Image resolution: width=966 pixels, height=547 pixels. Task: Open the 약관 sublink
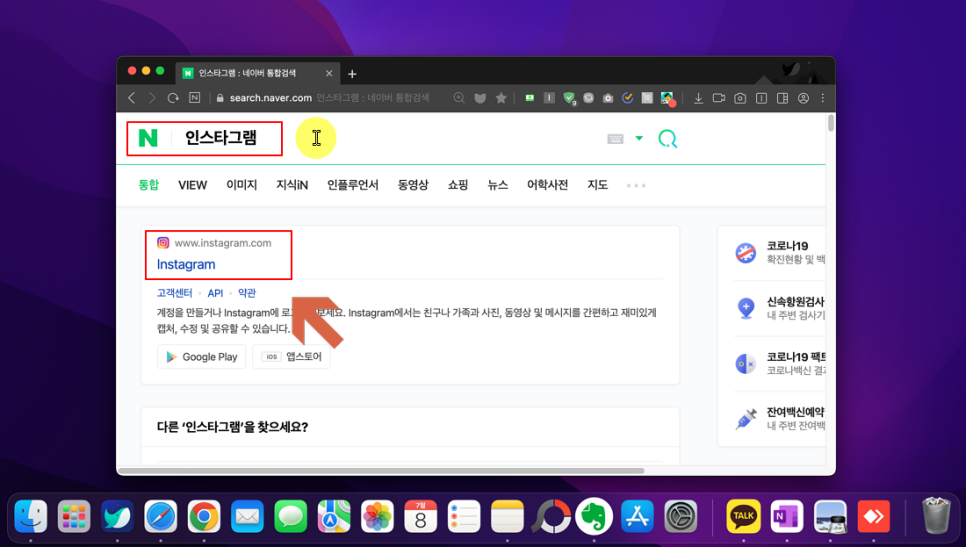tap(246, 293)
